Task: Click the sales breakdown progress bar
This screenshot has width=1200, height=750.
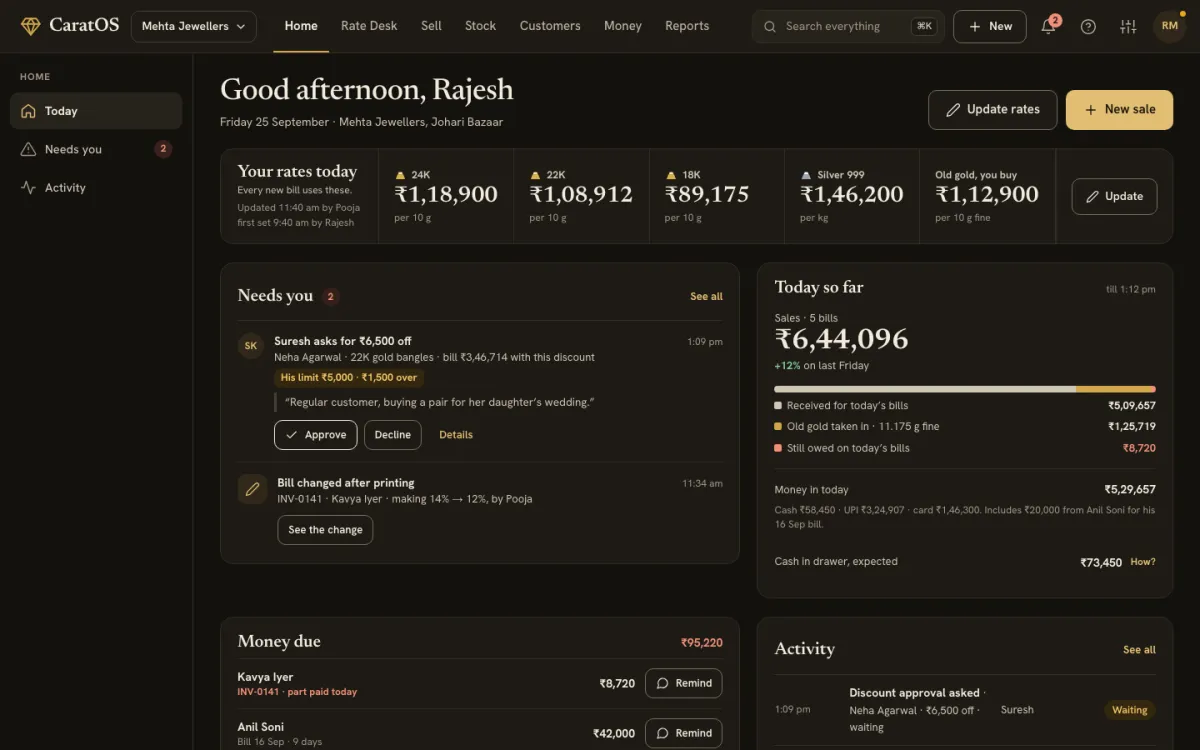Action: click(965, 389)
